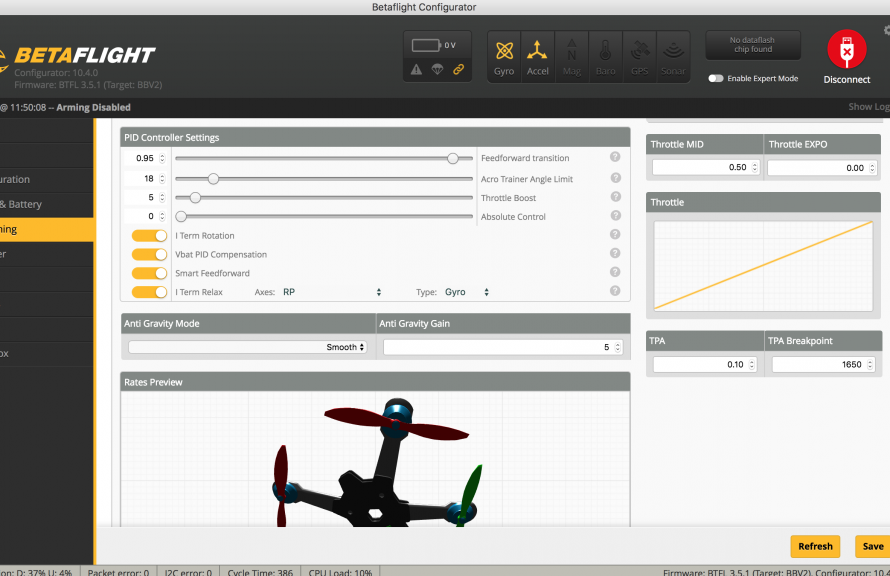Click the Throttle Boost slider handle
Screen dimensions: 890x576
tap(195, 197)
